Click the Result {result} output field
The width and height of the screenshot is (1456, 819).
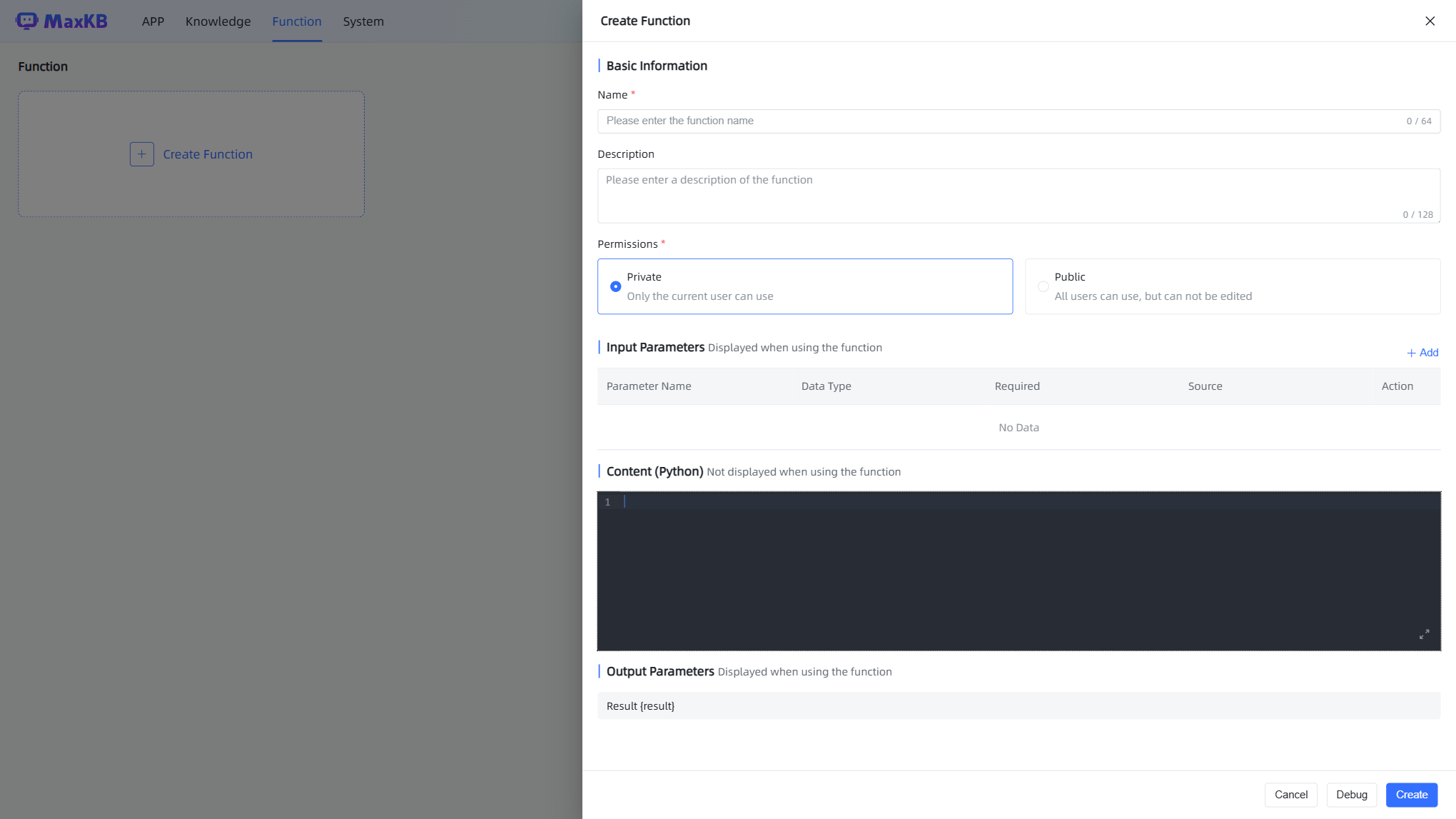click(1018, 705)
